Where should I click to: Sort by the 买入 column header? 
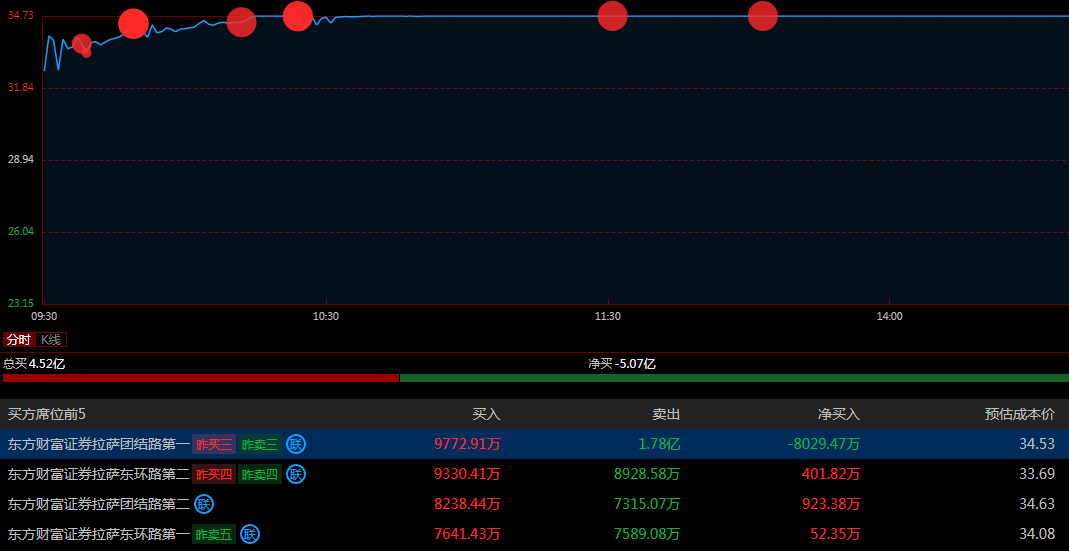click(487, 414)
